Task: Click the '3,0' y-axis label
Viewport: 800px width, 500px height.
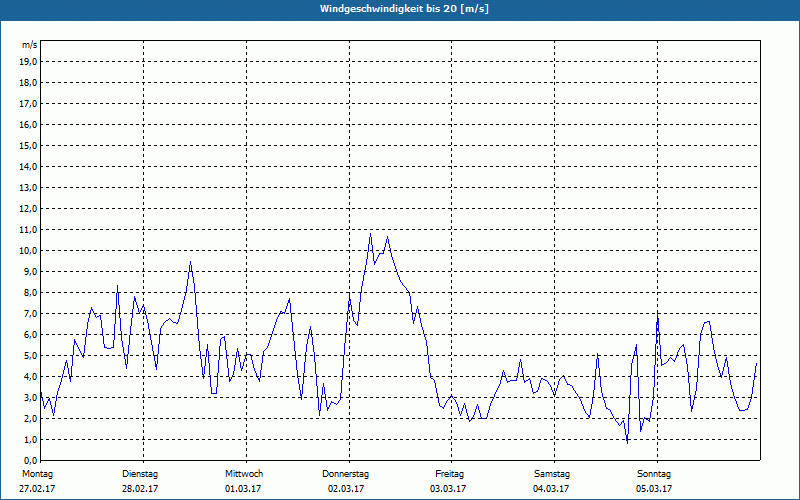Action: 30,397
